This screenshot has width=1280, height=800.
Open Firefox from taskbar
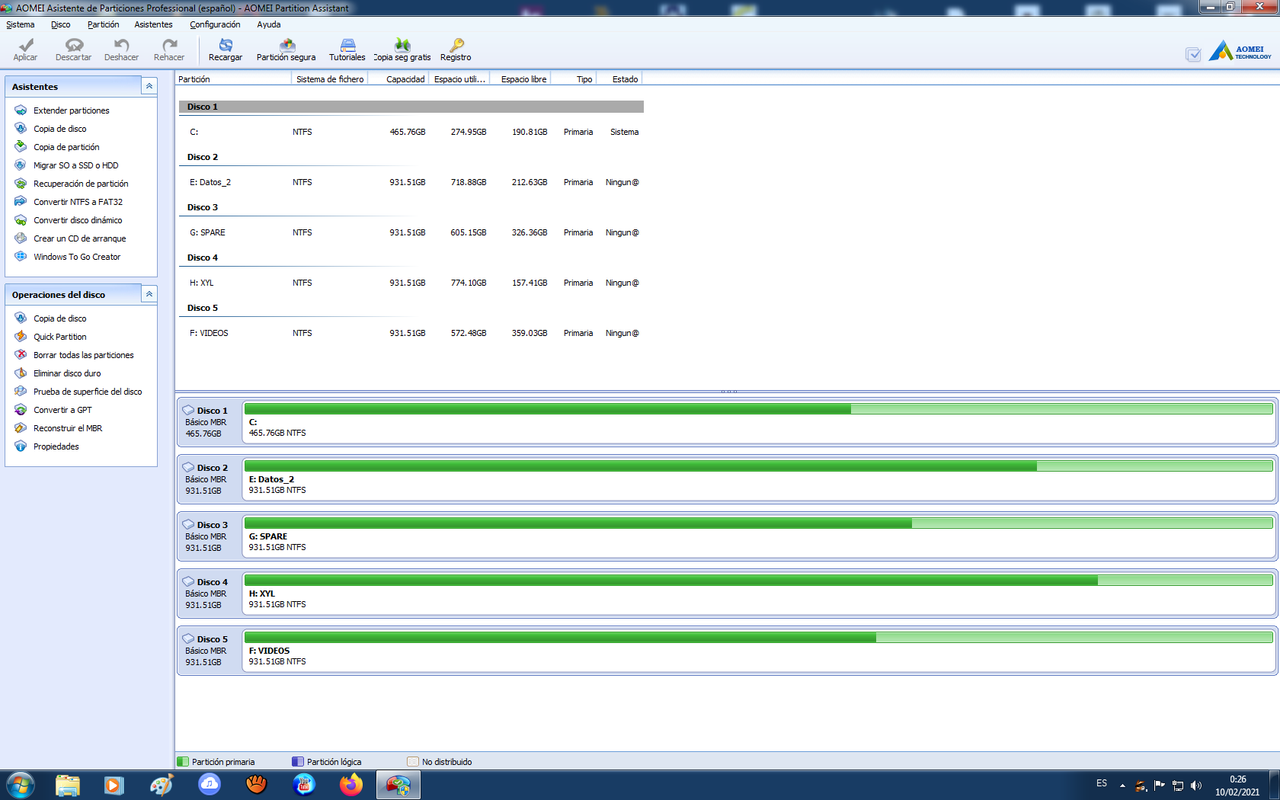(351, 785)
